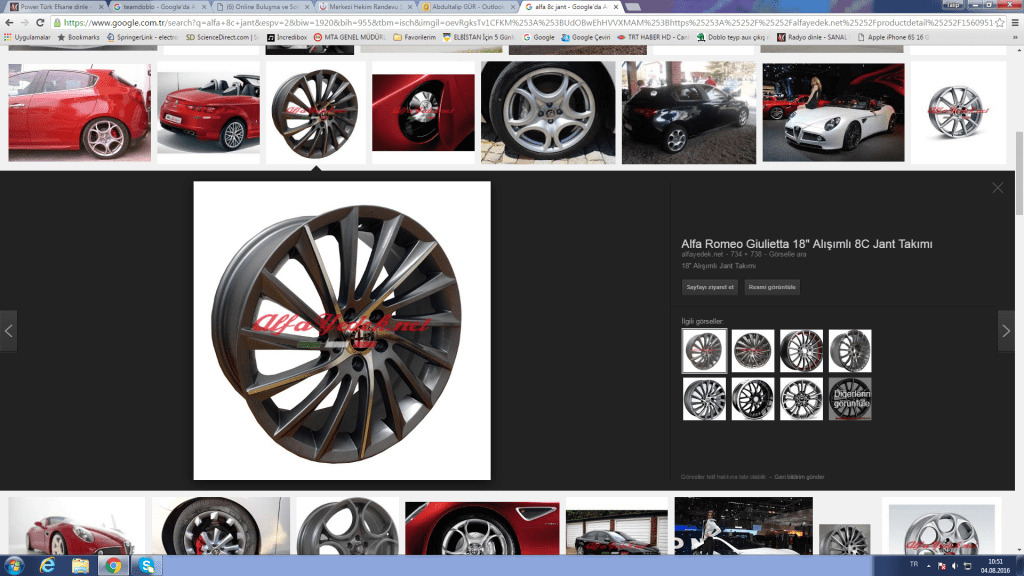The height and width of the screenshot is (576, 1024).
Task: Click the page vertical scrollbar
Action: point(1019,172)
